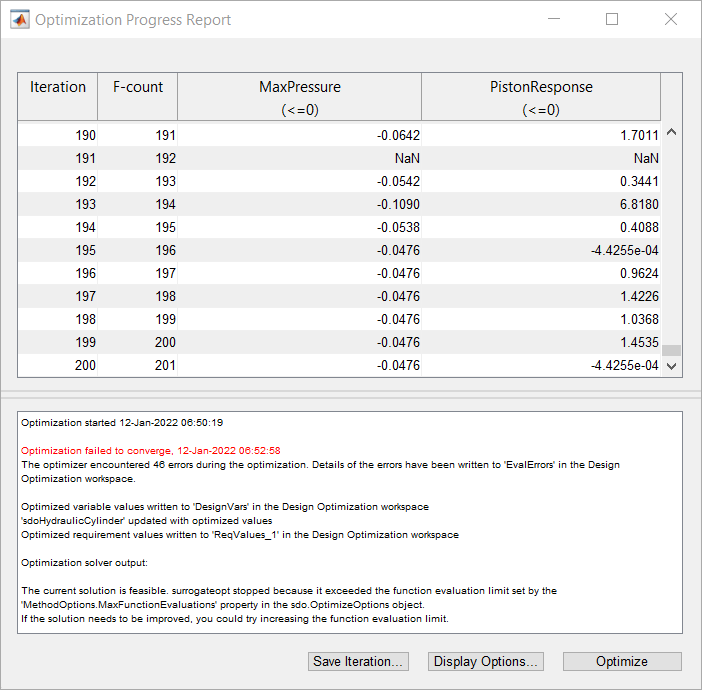702x690 pixels.
Task: Select iteration 190 cell
Action: click(58, 135)
